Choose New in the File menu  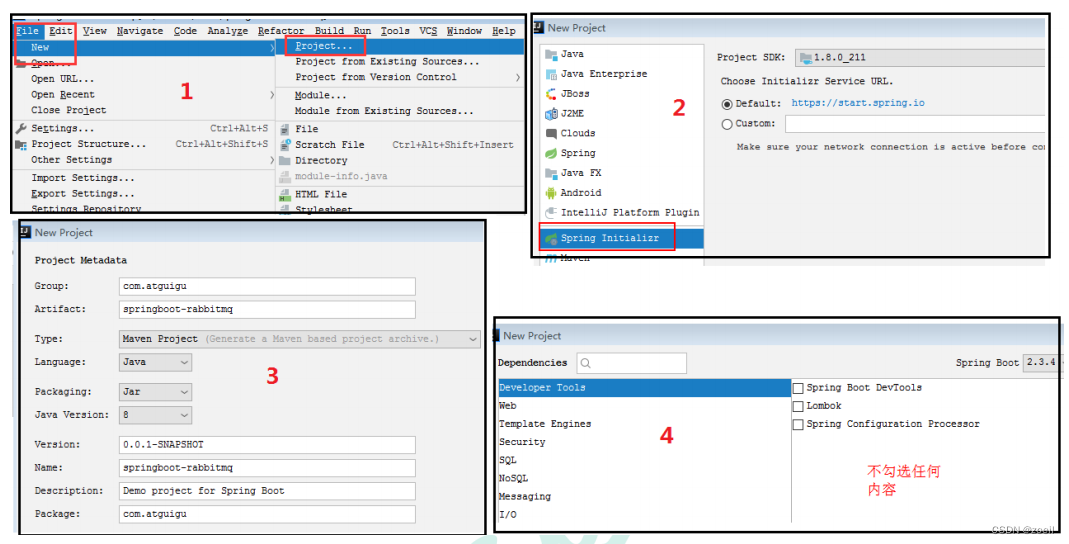(145, 47)
